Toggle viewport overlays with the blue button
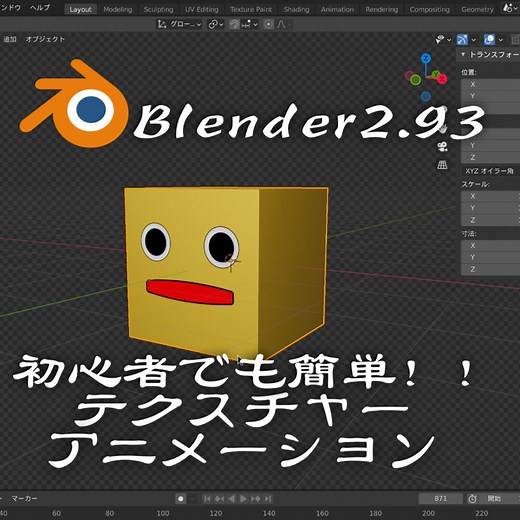This screenshot has height=520, width=520. click(x=489, y=40)
